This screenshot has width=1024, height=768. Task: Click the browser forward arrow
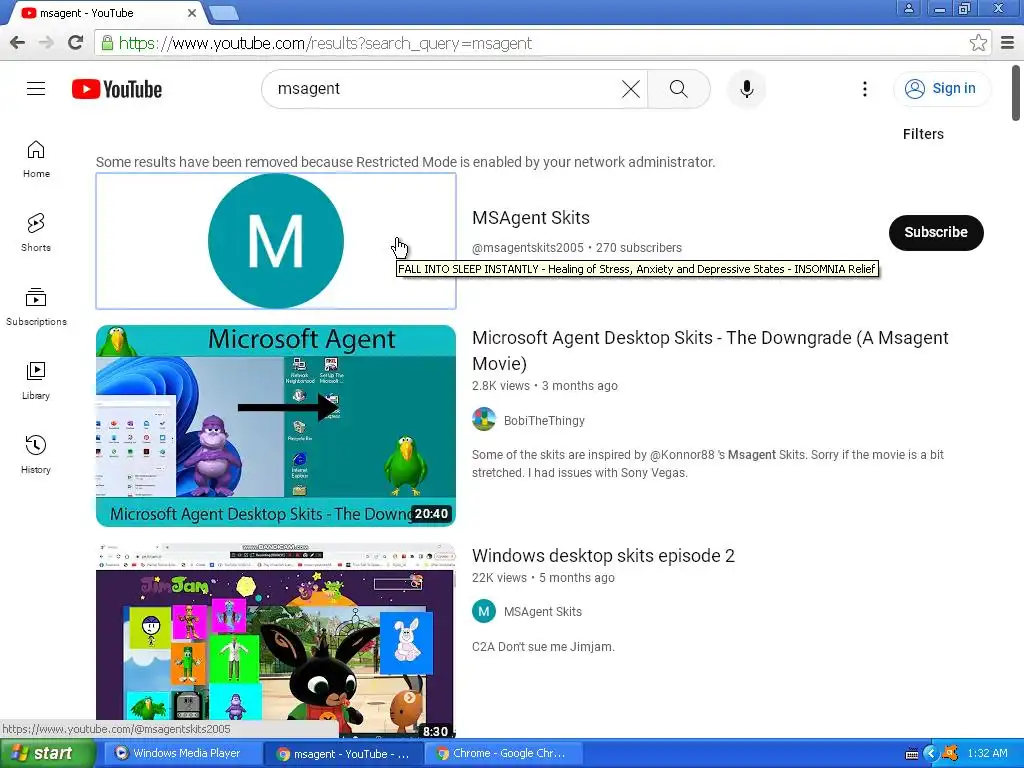tap(46, 43)
